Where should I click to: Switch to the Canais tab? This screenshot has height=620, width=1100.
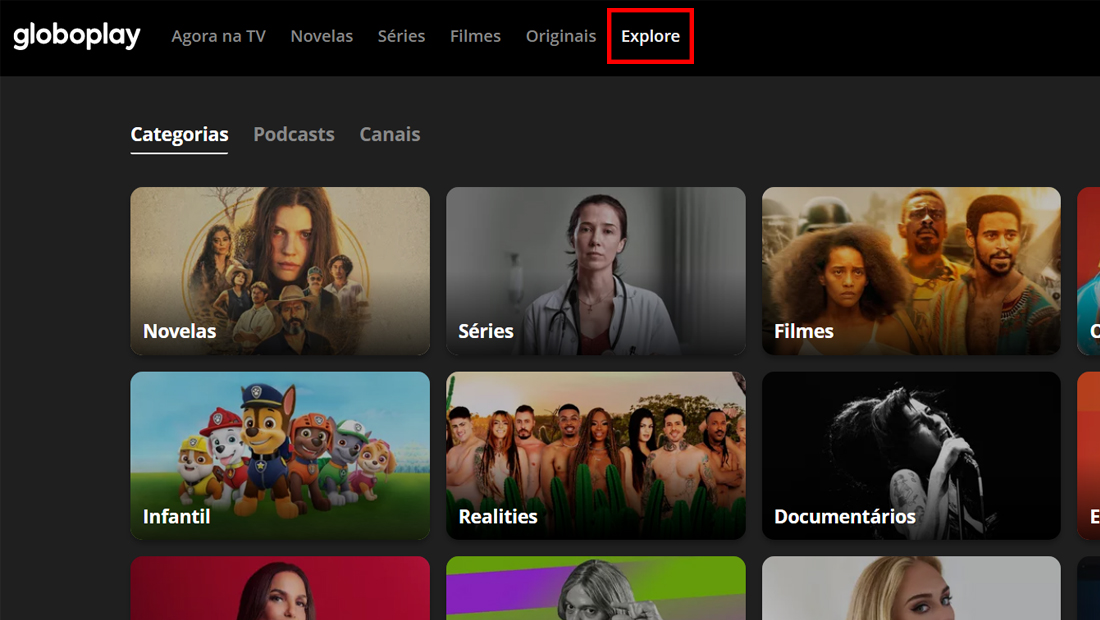click(x=389, y=135)
